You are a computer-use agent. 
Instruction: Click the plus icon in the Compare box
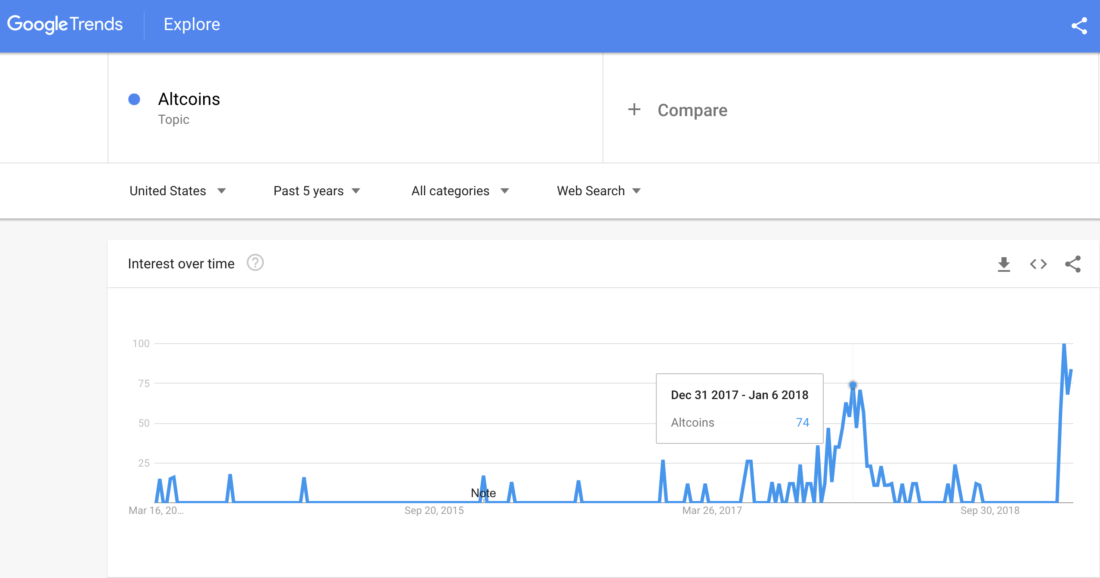[635, 110]
